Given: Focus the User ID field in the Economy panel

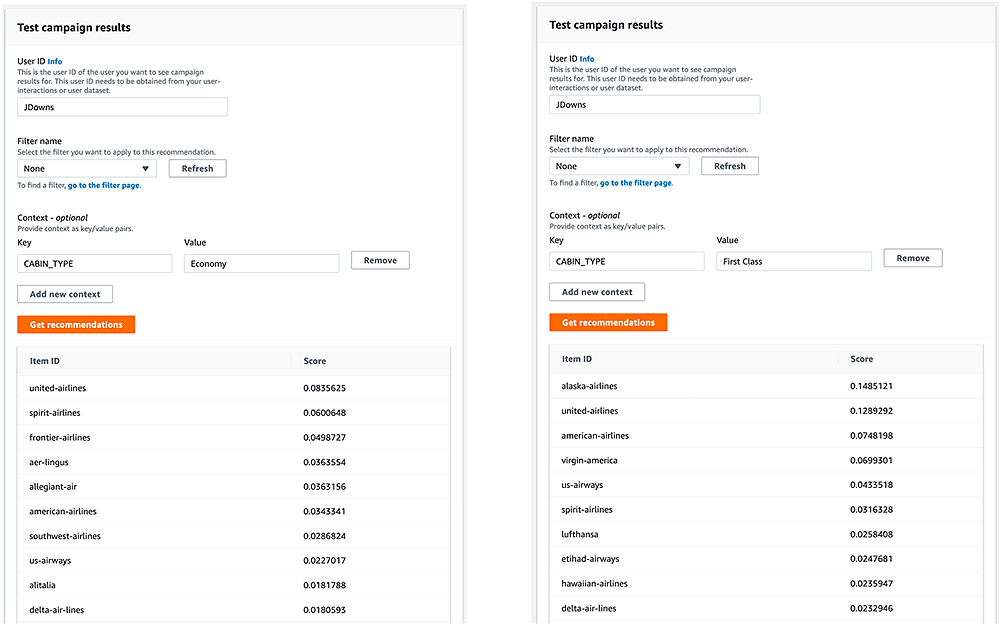Looking at the screenshot, I should tap(122, 107).
